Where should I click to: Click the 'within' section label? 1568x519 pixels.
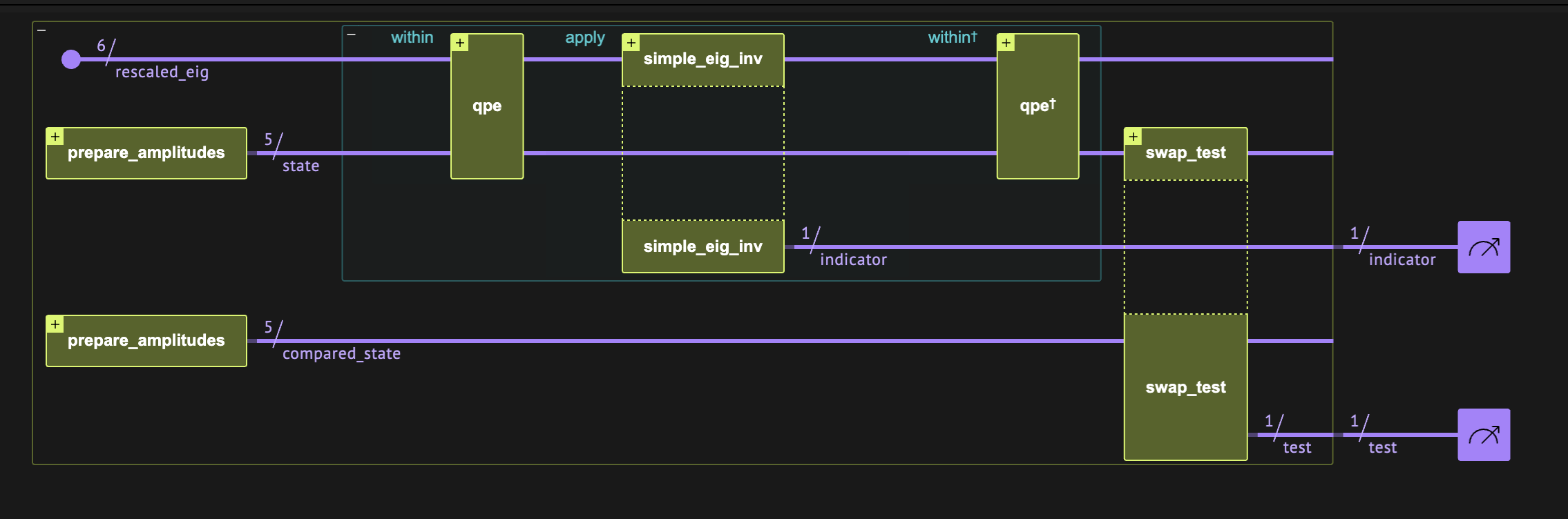tap(412, 37)
